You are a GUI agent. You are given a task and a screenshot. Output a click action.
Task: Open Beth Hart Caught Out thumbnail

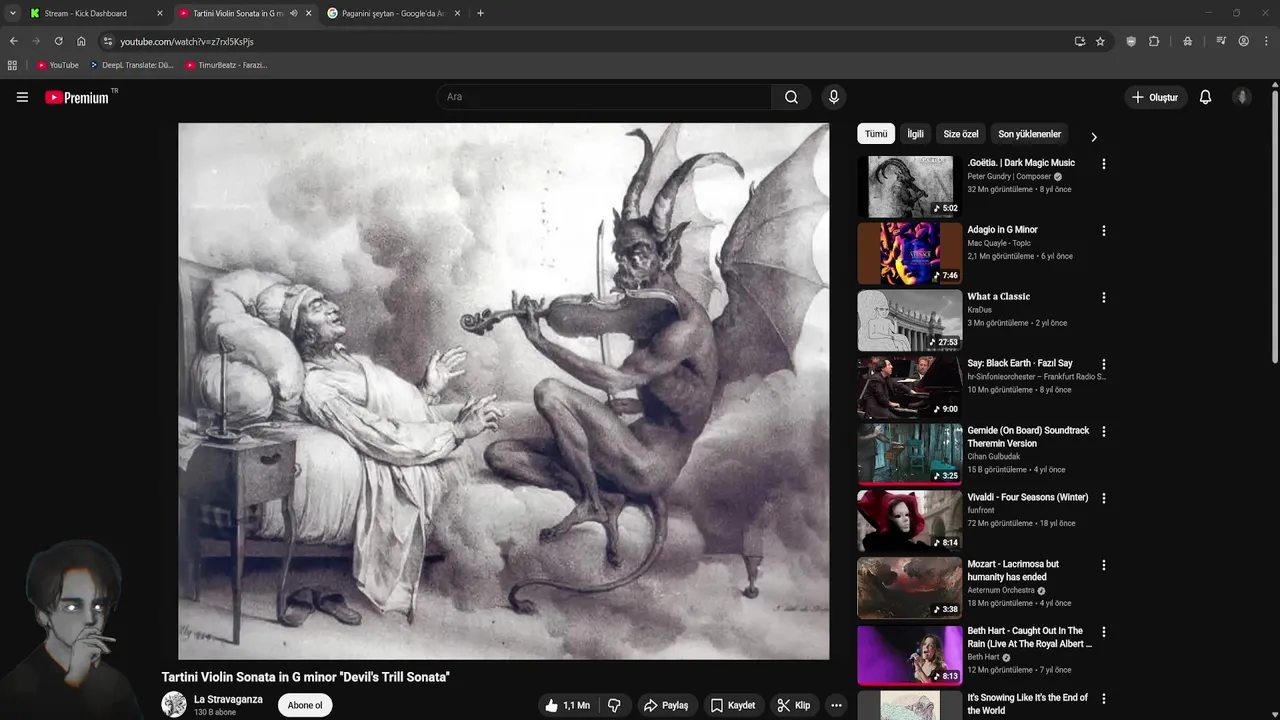click(x=910, y=654)
